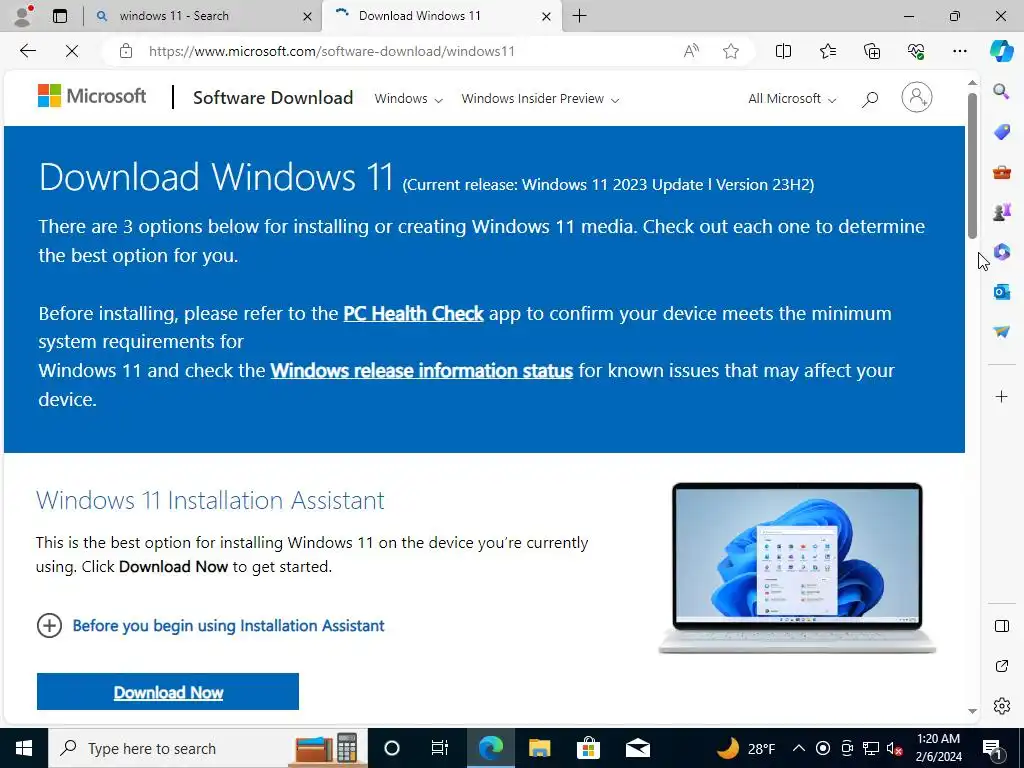
Task: Open Task View on taskbar
Action: [x=440, y=748]
